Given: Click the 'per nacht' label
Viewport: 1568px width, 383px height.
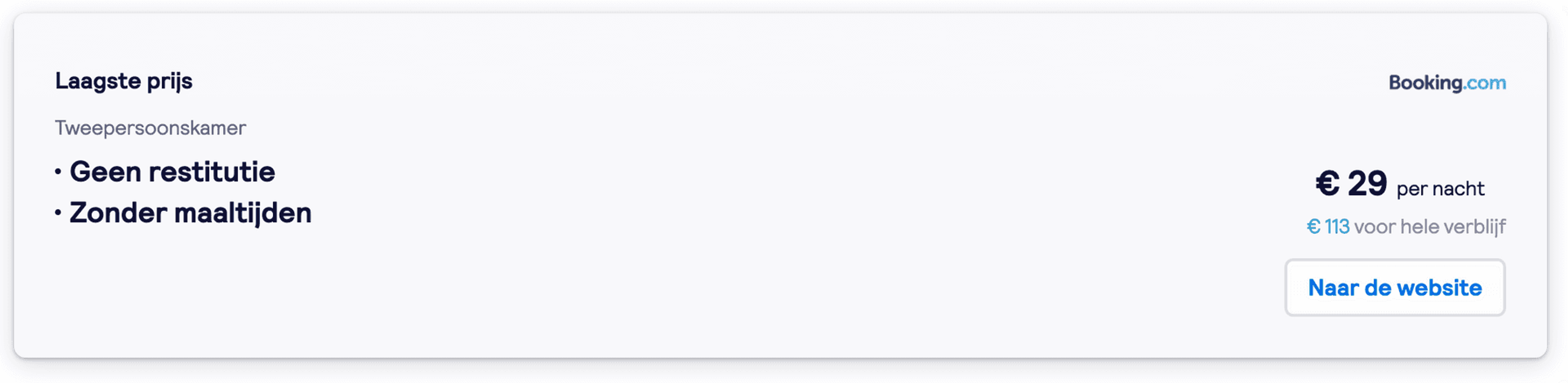Looking at the screenshot, I should coord(1440,189).
